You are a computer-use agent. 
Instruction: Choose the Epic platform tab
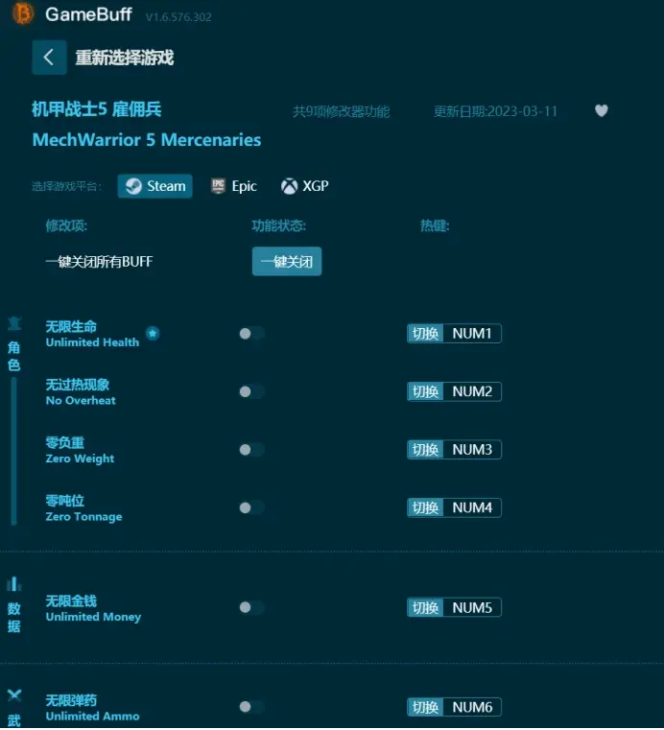[x=234, y=186]
